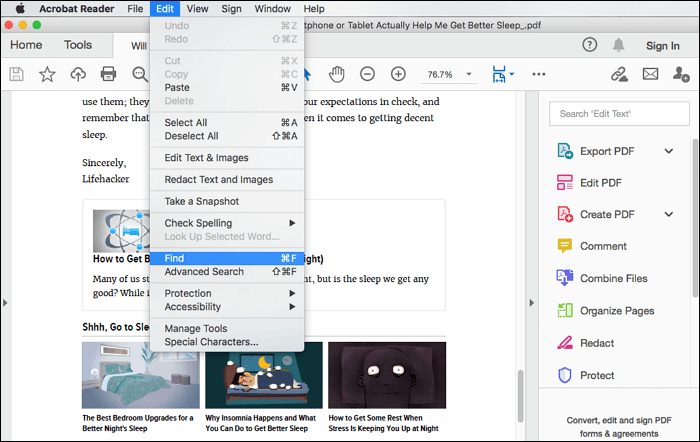Viewport: 700px width, 442px height.
Task: Choose Take a Snapshot
Action: click(227, 201)
